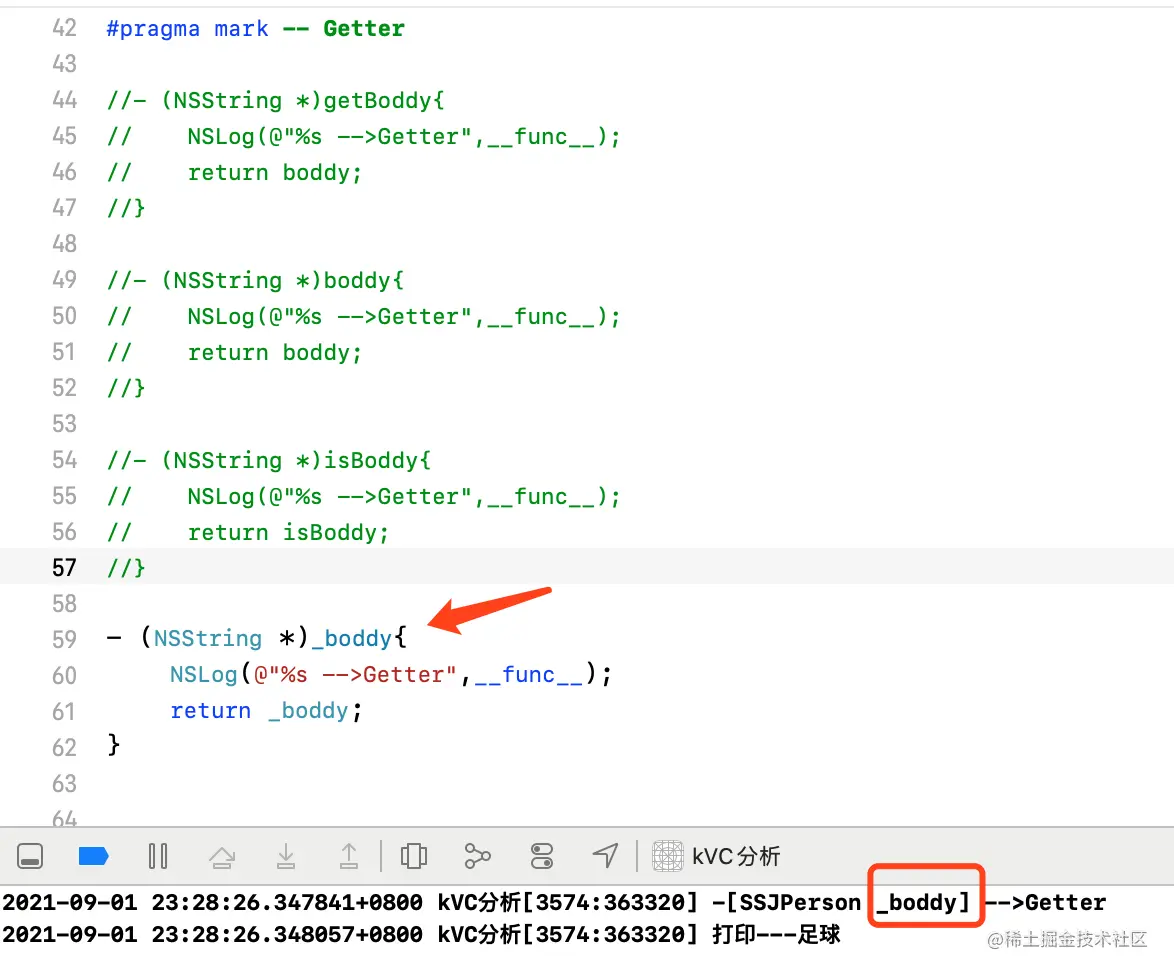Image resolution: width=1174 pixels, height=976 pixels.
Task: Click the '#pragma mark -- Getter' line
Action: pos(255,28)
